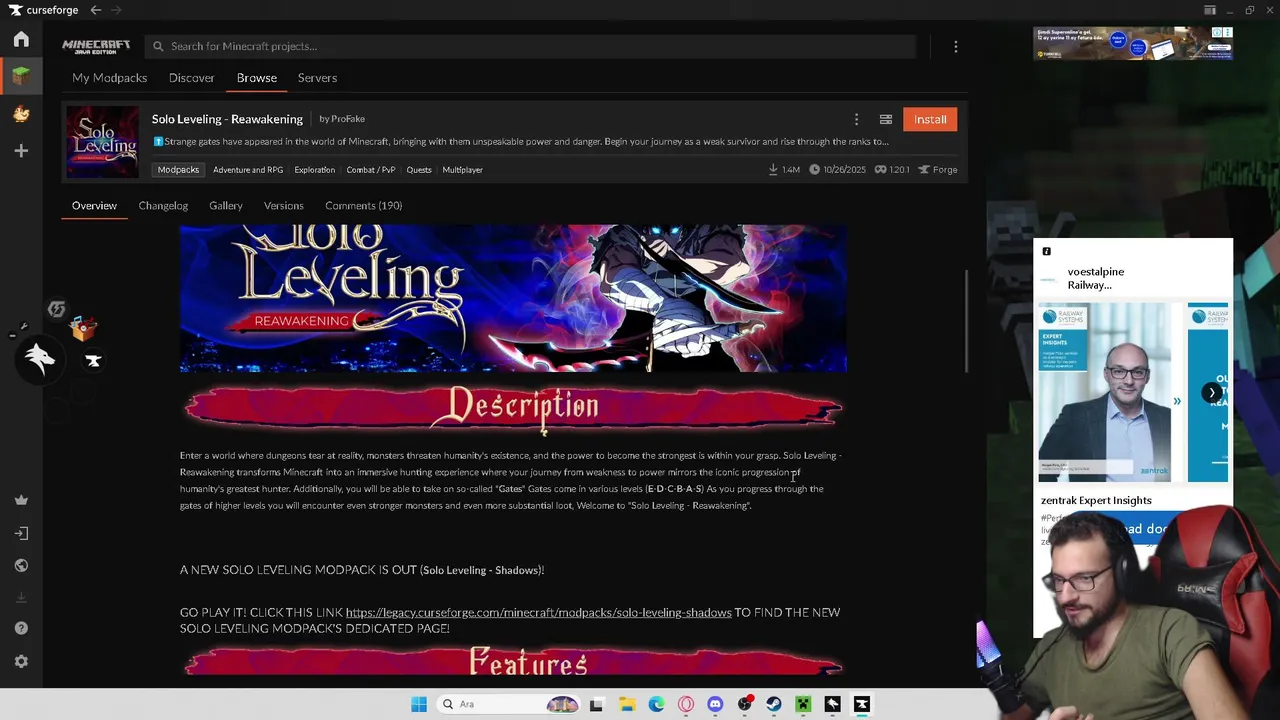Click the page vertical scrollbar

point(966,320)
